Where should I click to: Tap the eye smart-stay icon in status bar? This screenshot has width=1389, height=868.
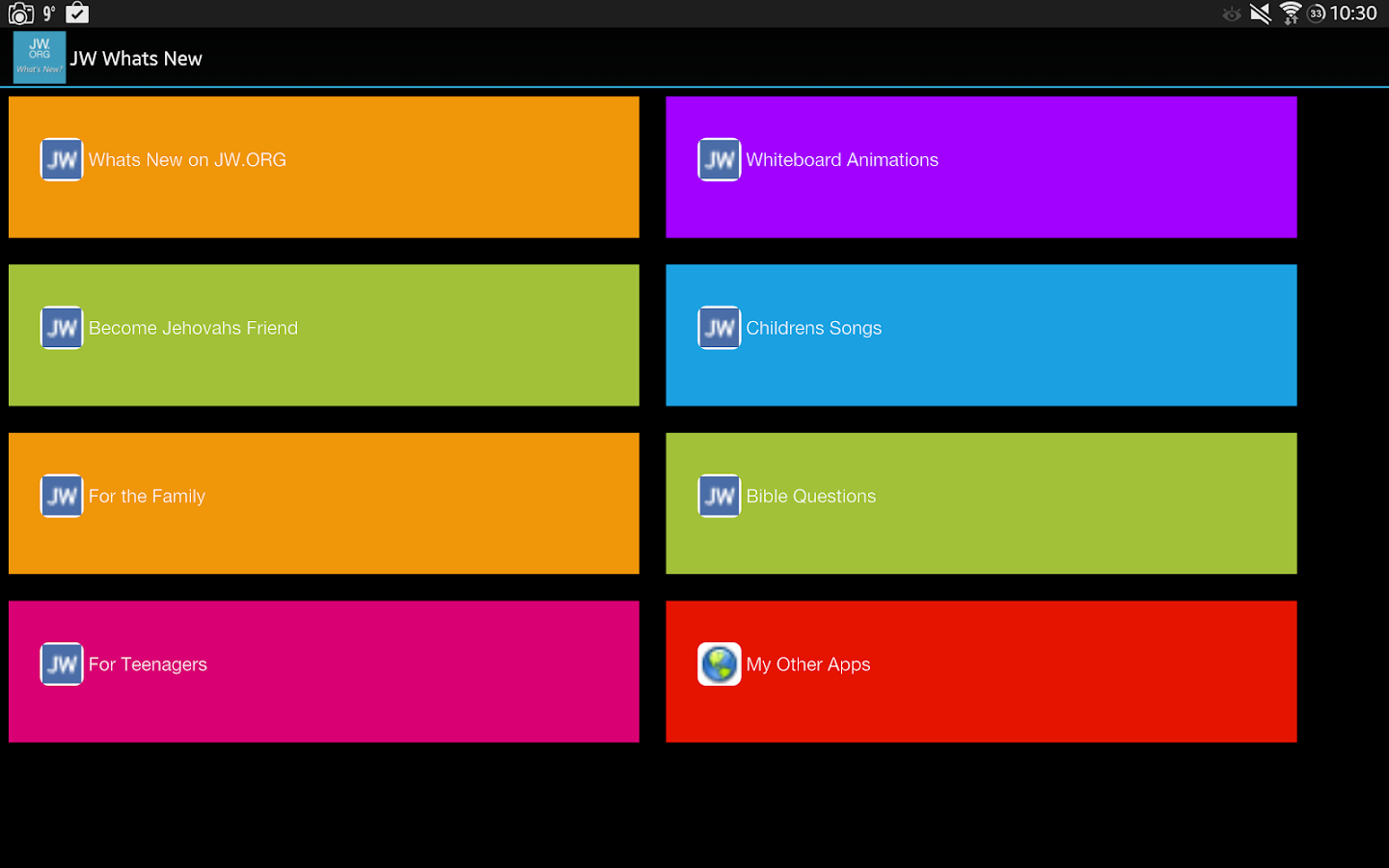[x=1232, y=14]
